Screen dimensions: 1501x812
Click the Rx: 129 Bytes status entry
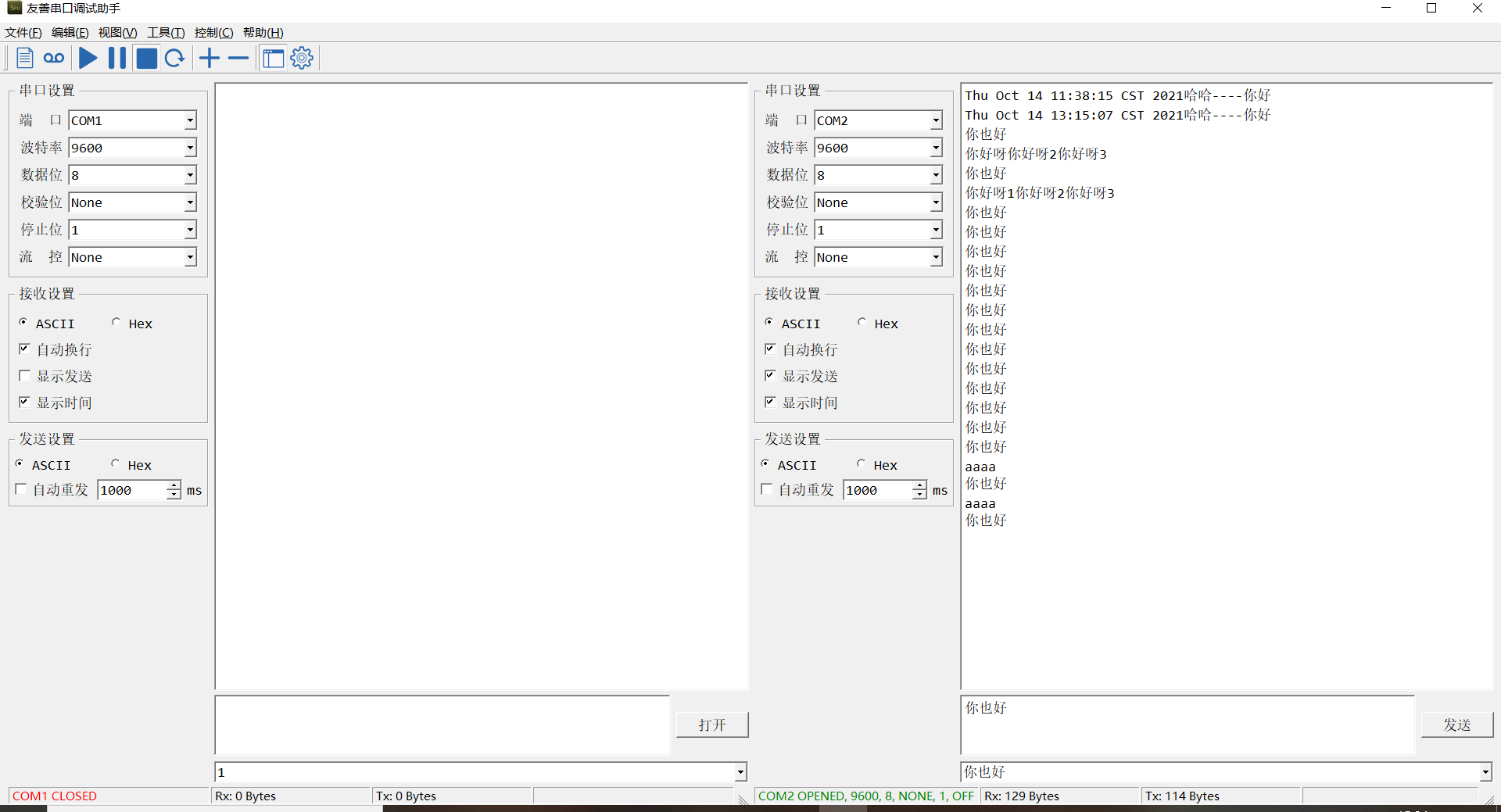1022,796
